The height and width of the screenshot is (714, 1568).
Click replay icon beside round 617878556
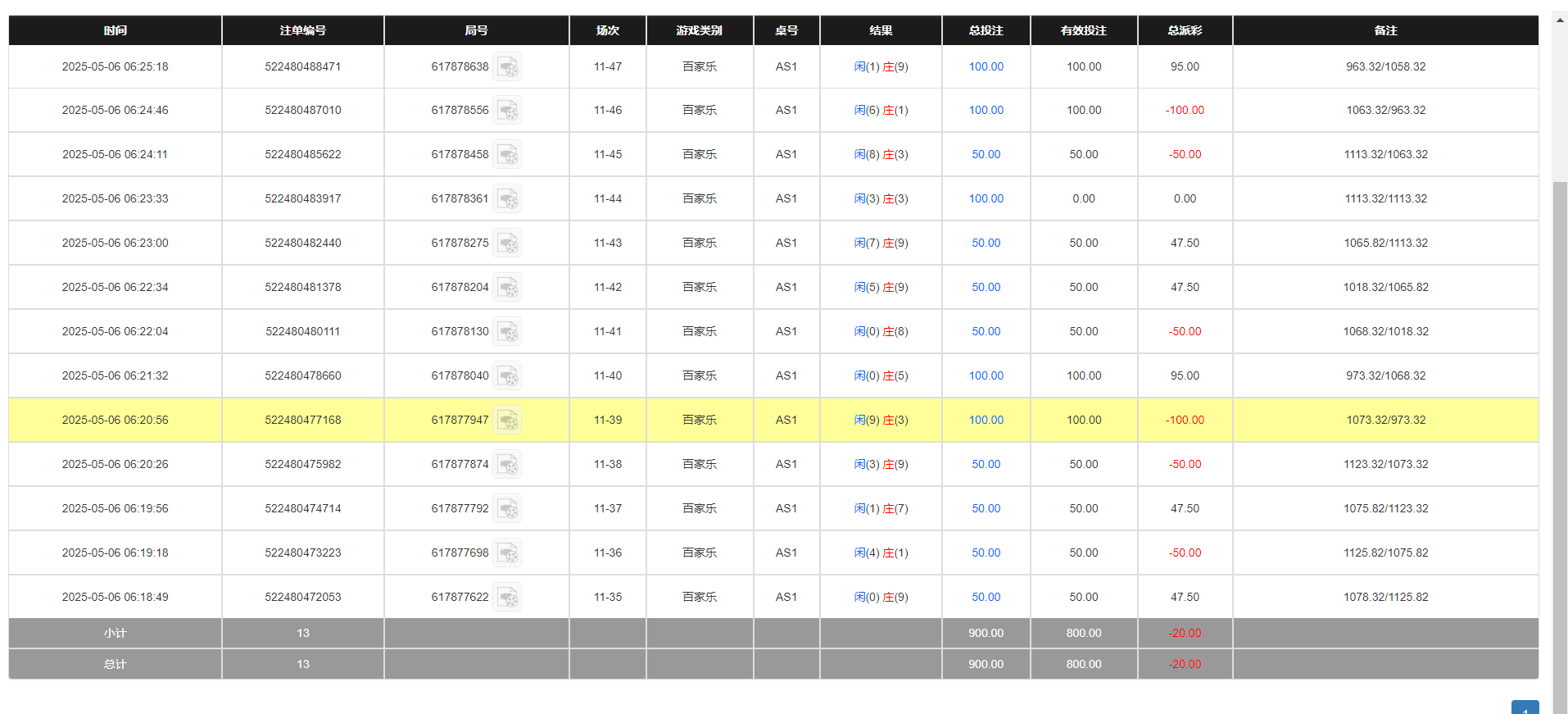point(507,110)
